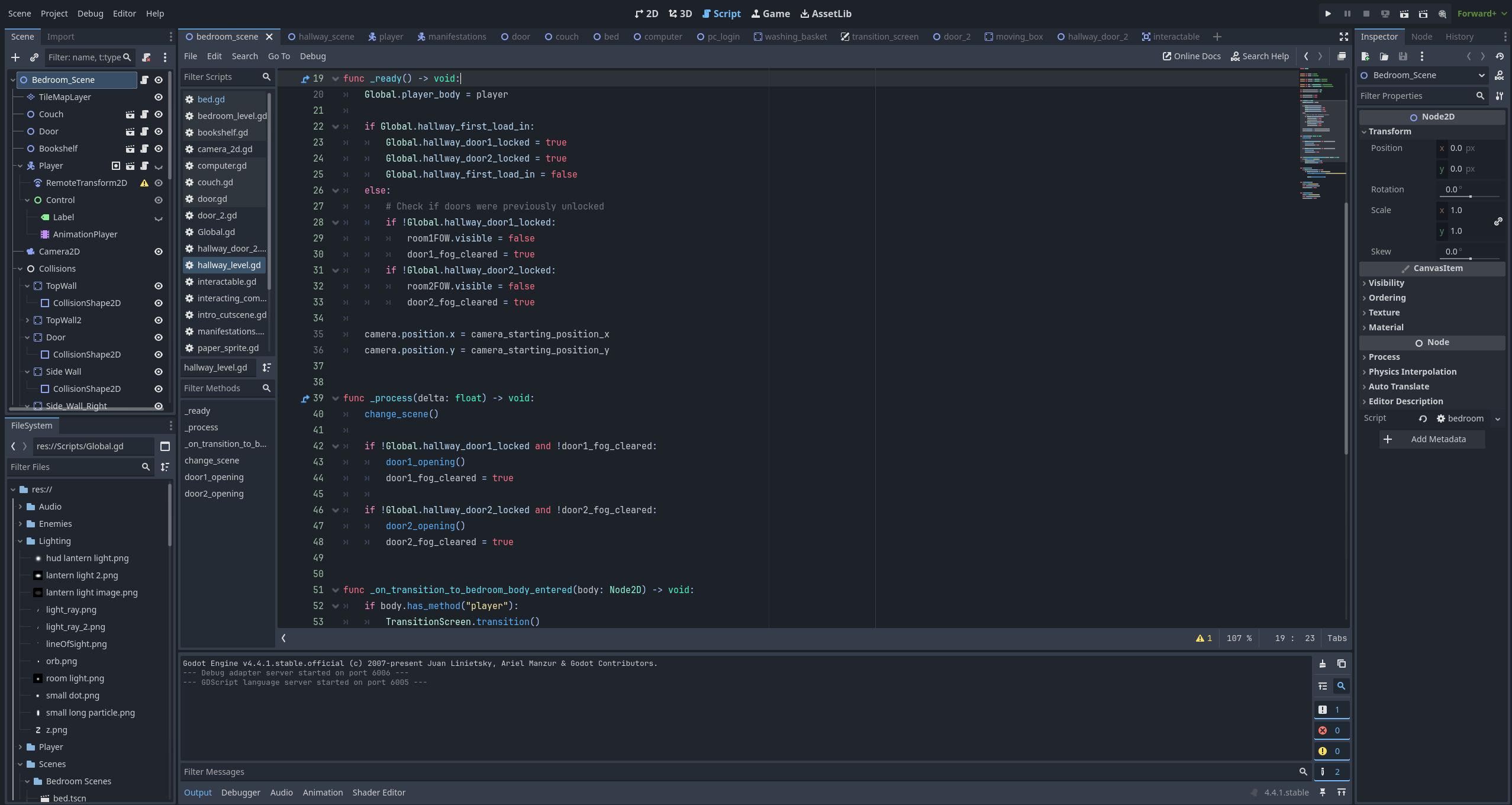This screenshot has width=1512, height=805.
Task: Open the Project menu
Action: pyautogui.click(x=54, y=14)
